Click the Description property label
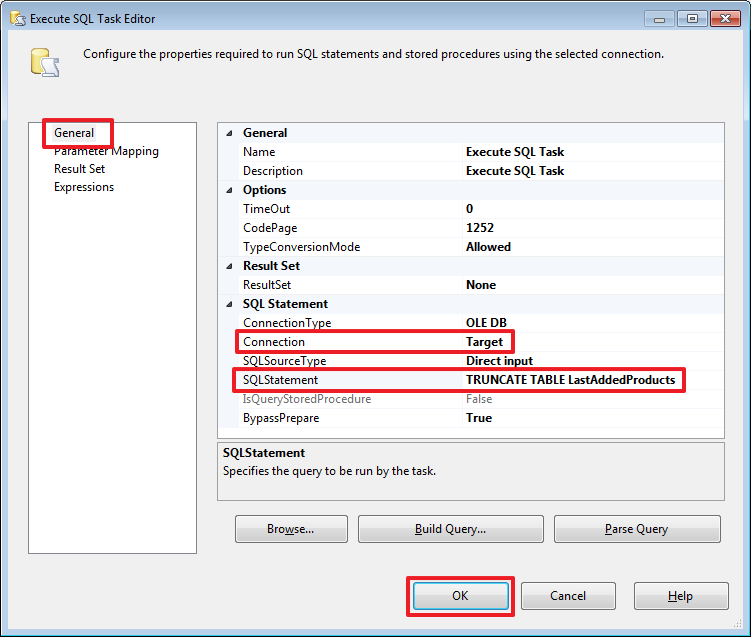Screen dimensions: 751x637 (x=273, y=171)
